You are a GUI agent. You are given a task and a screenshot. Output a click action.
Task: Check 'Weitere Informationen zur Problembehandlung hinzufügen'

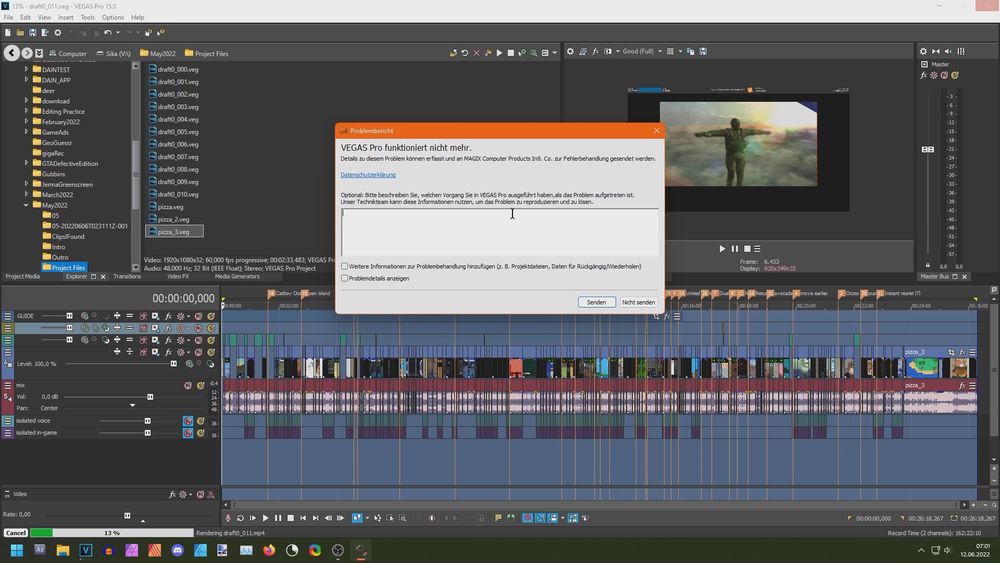[344, 267]
